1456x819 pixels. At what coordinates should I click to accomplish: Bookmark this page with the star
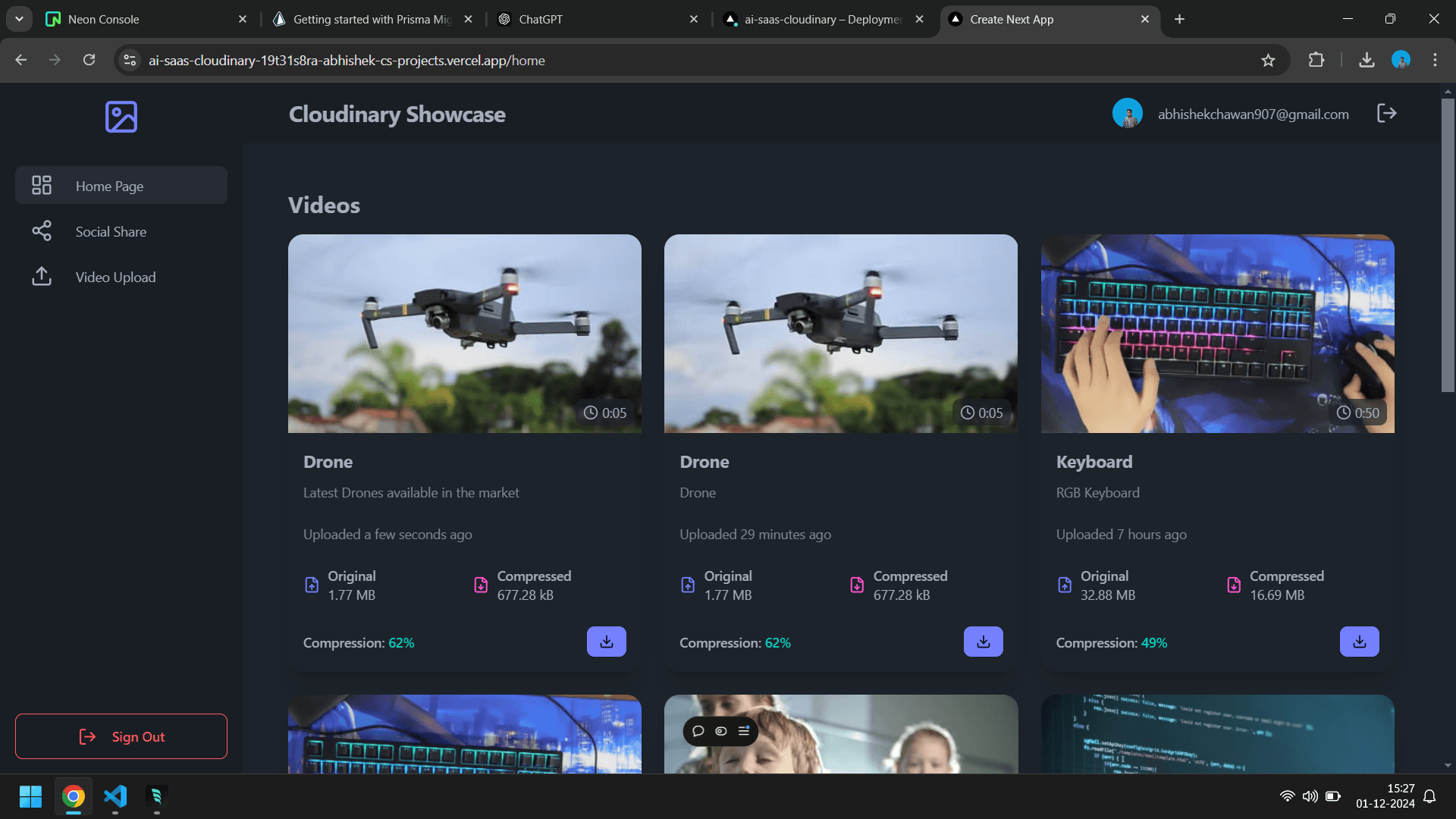pyautogui.click(x=1268, y=60)
